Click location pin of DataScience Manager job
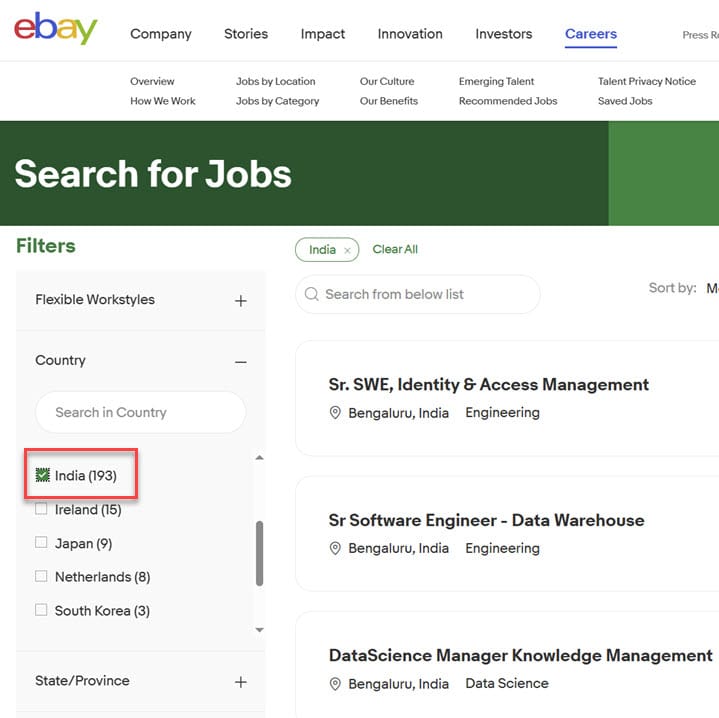This screenshot has height=718, width=719. (x=336, y=684)
